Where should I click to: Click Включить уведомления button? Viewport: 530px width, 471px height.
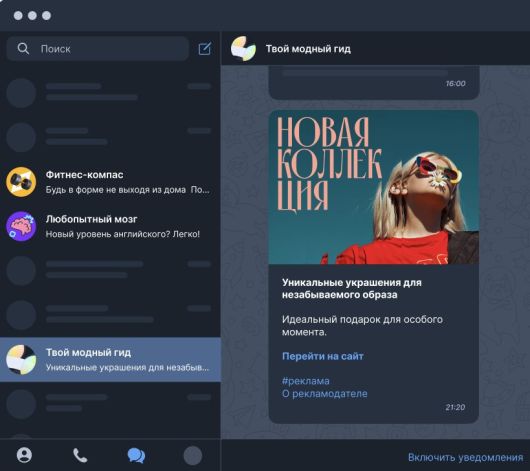465,457
